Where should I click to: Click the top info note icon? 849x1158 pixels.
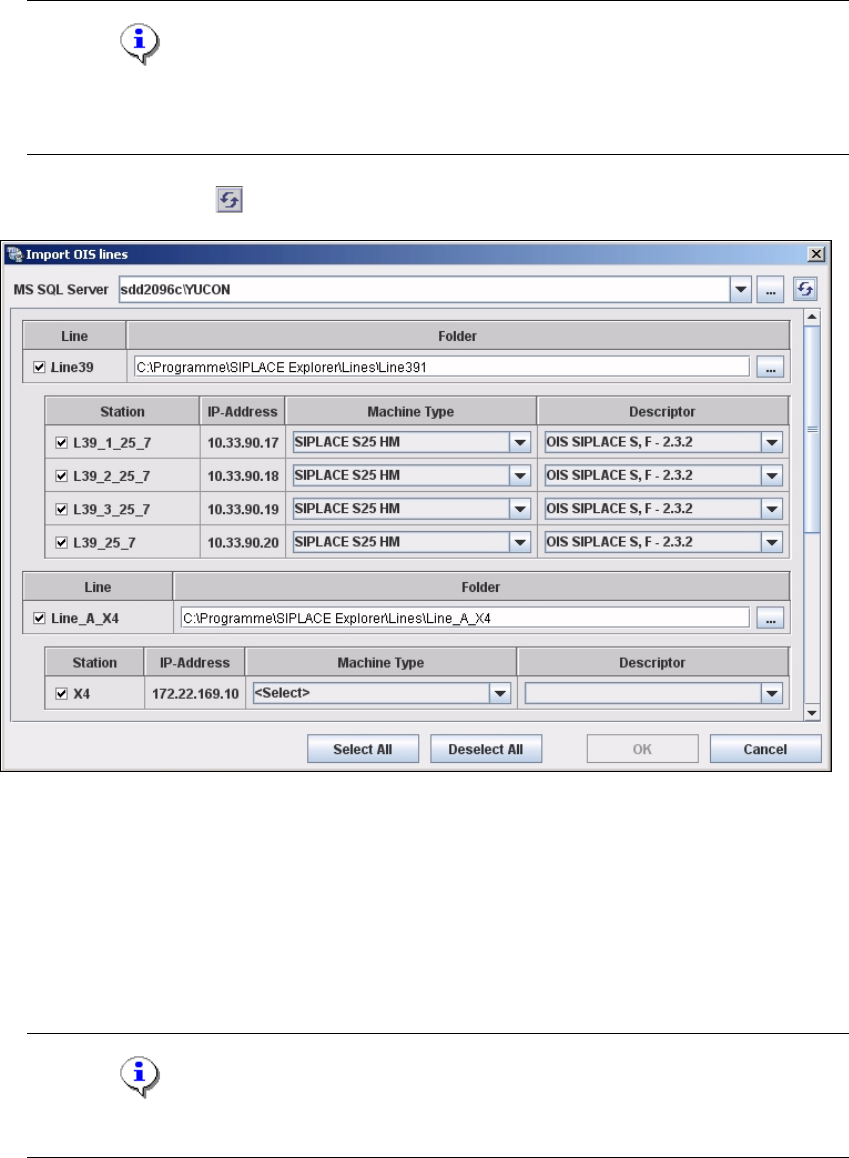140,44
